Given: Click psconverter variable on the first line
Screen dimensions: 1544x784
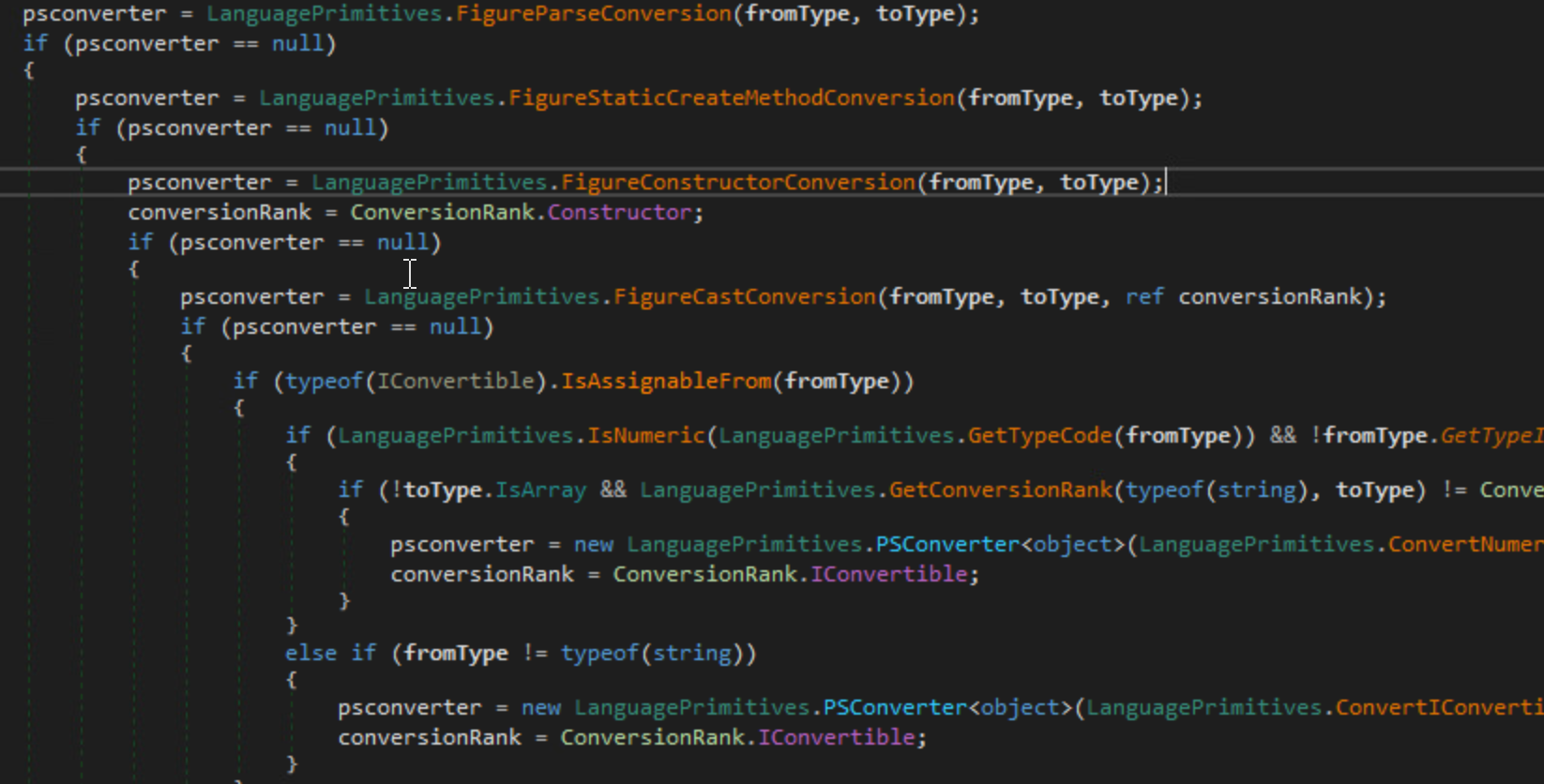Looking at the screenshot, I should pyautogui.click(x=93, y=14).
